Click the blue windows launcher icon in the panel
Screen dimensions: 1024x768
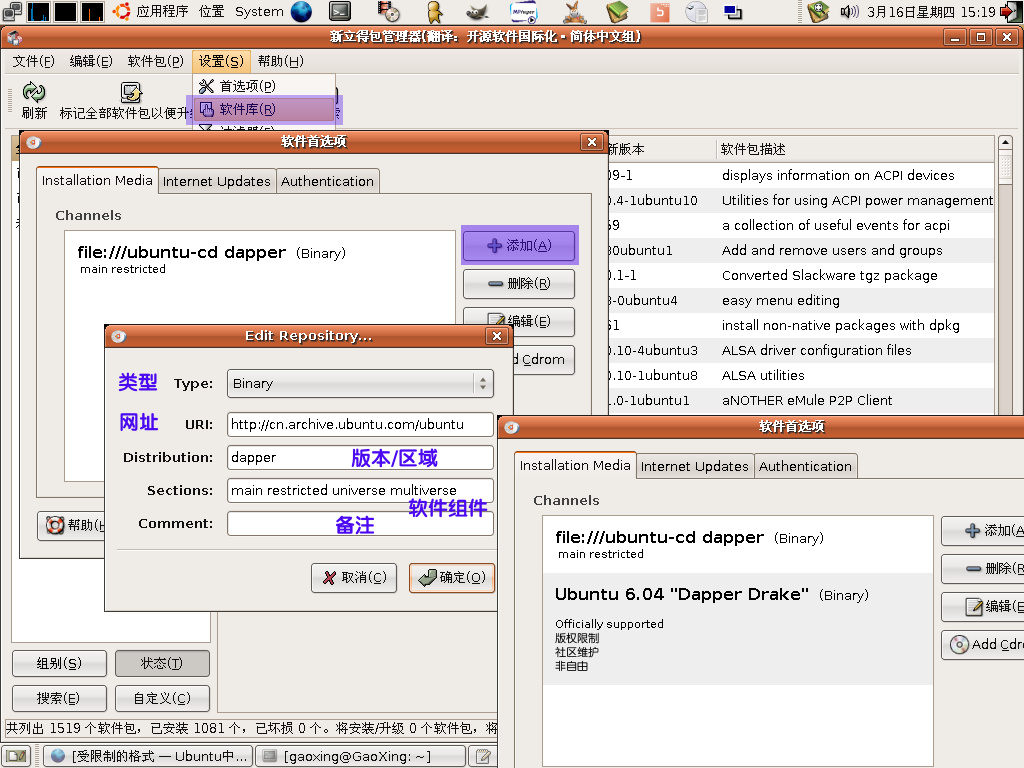point(733,11)
